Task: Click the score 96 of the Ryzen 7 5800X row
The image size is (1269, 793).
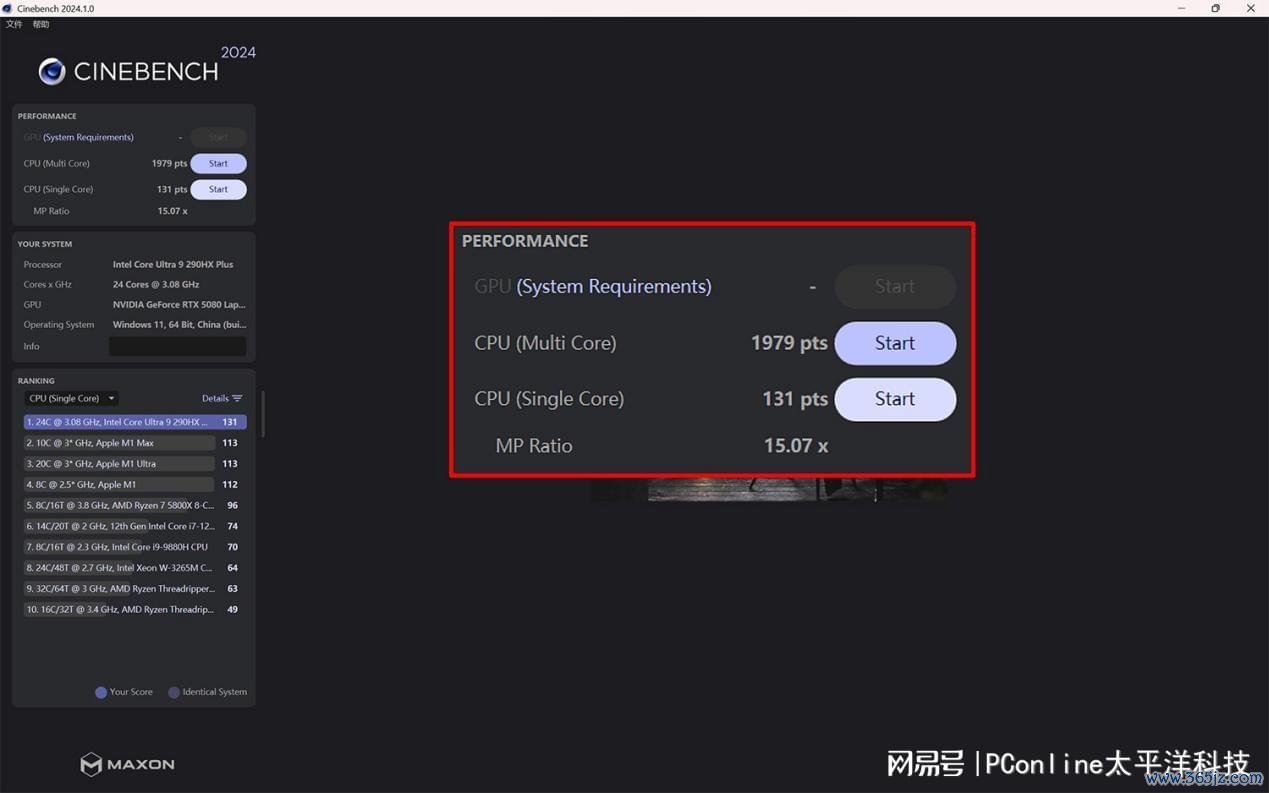Action: 232,505
